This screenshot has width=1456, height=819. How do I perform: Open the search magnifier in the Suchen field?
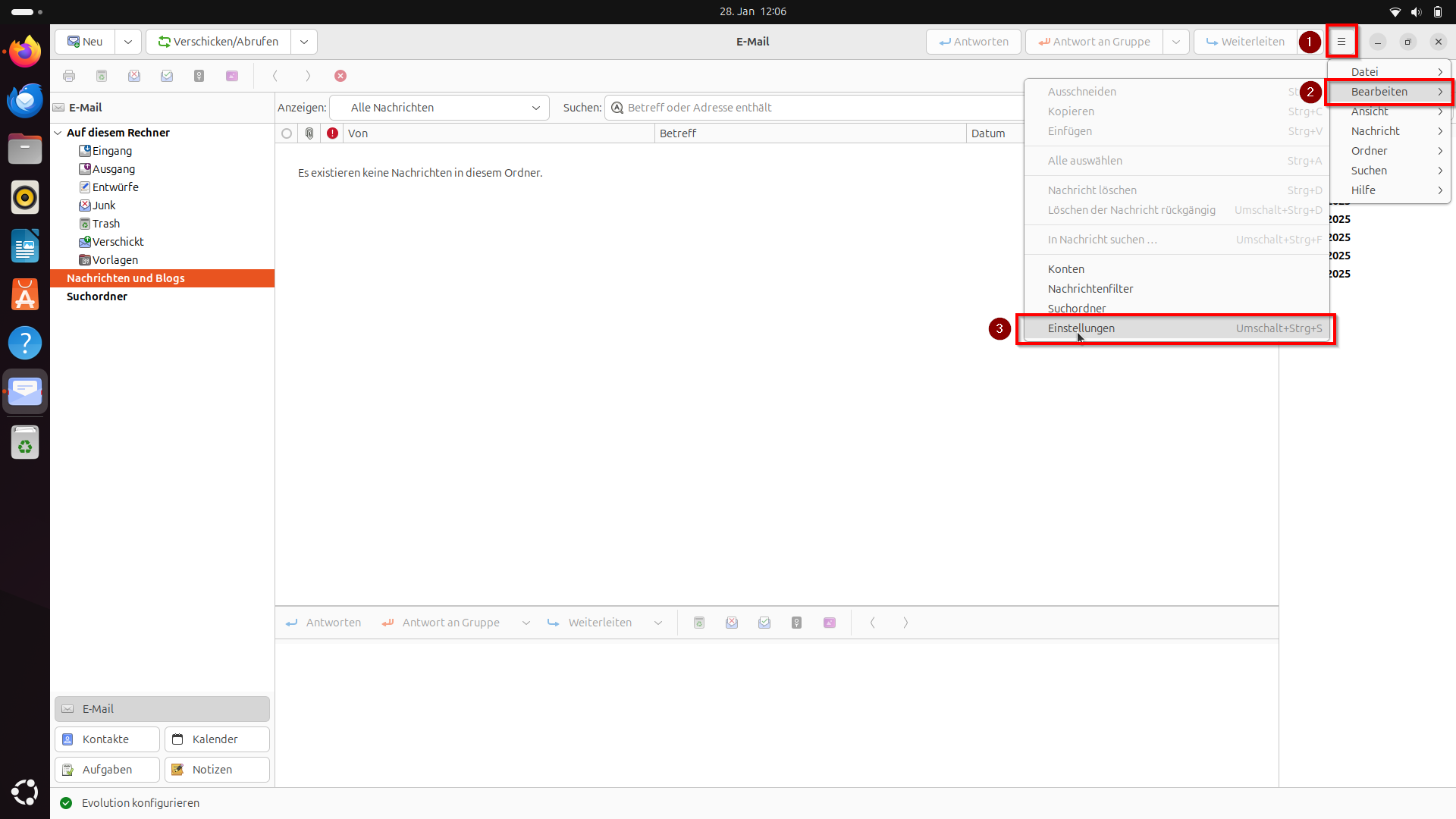click(617, 108)
